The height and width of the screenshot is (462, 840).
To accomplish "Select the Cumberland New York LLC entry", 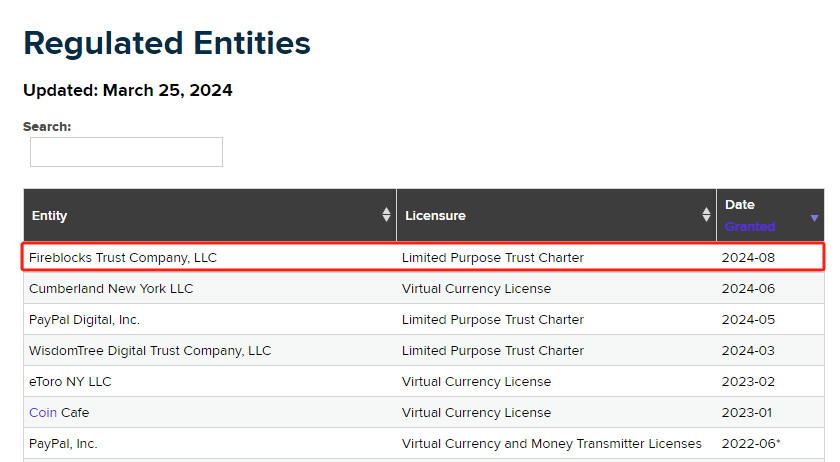I will (x=111, y=289).
